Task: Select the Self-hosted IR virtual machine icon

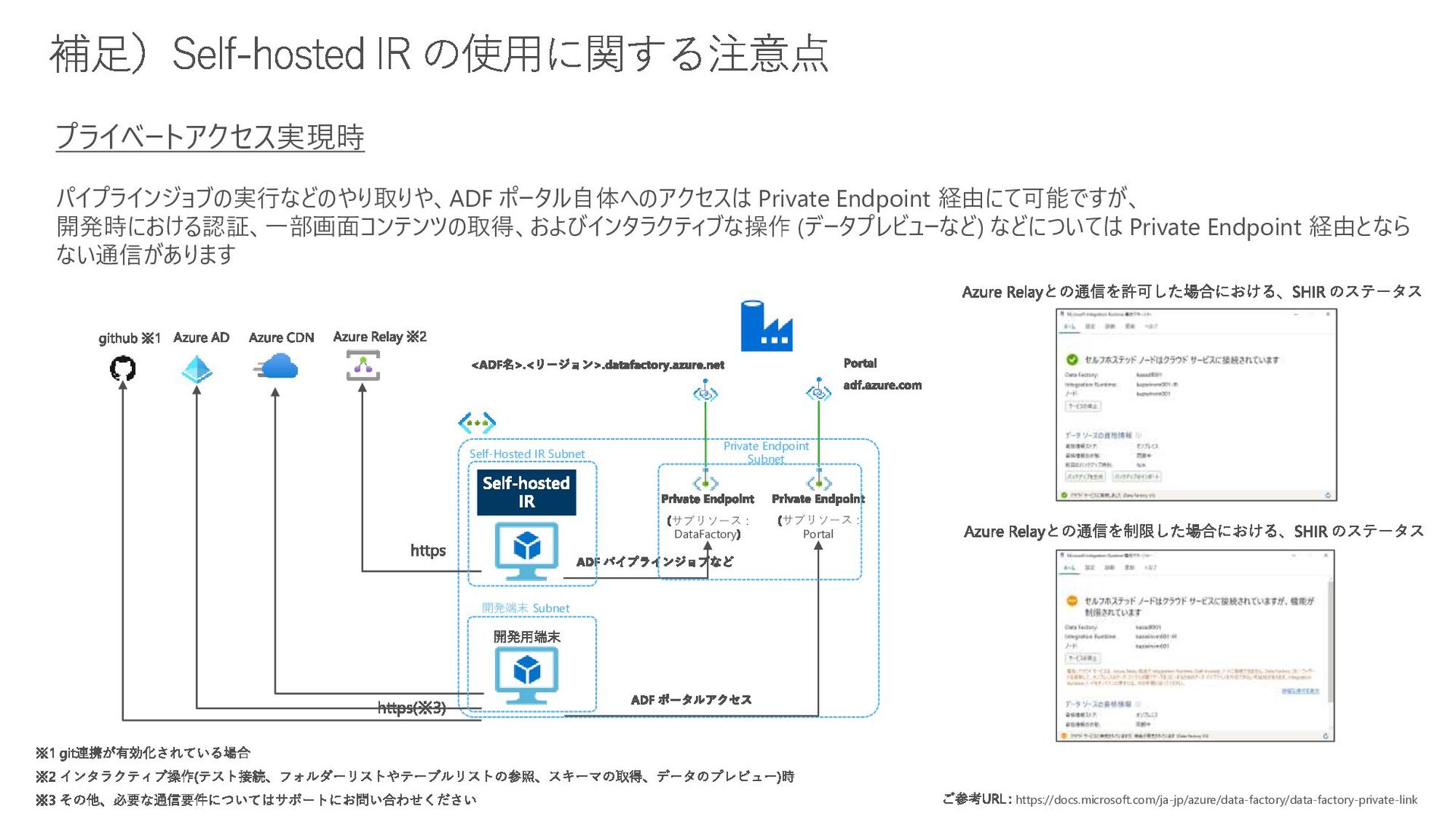Action: pos(526,551)
